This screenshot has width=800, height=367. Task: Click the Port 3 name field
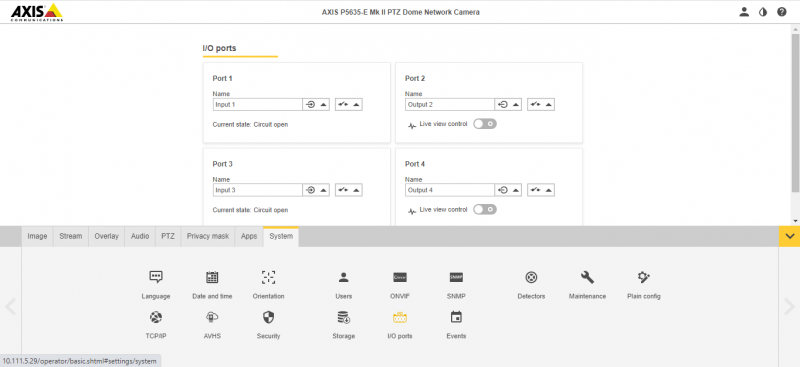click(258, 190)
